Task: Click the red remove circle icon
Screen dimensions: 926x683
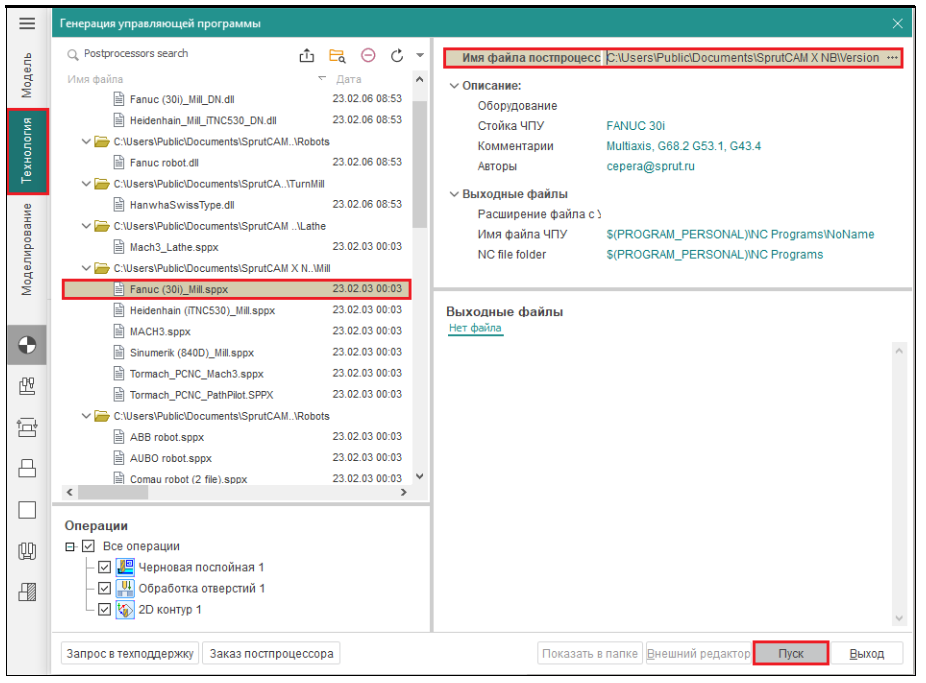Action: 368,56
